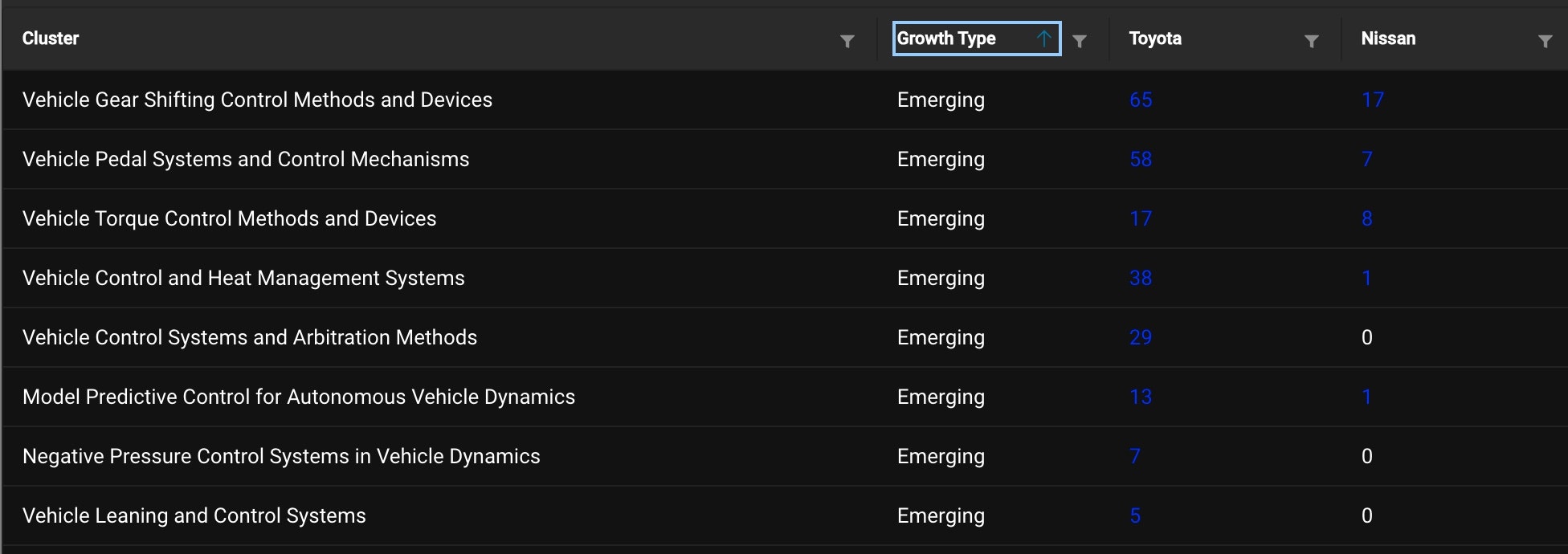Open Toyota count 13 for Model Predictive Control
This screenshot has width=1568, height=554.
(x=1141, y=397)
